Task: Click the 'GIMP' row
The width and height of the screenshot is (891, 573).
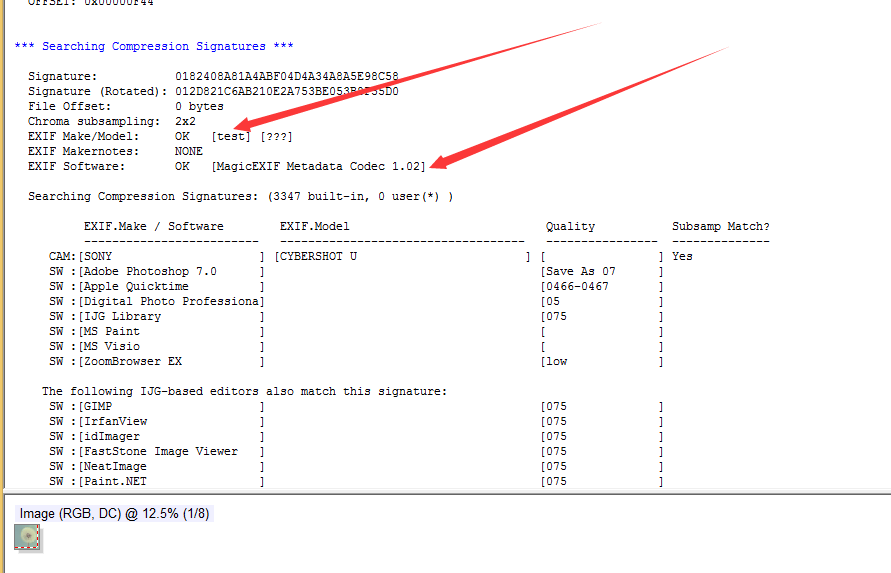Action: click(98, 406)
